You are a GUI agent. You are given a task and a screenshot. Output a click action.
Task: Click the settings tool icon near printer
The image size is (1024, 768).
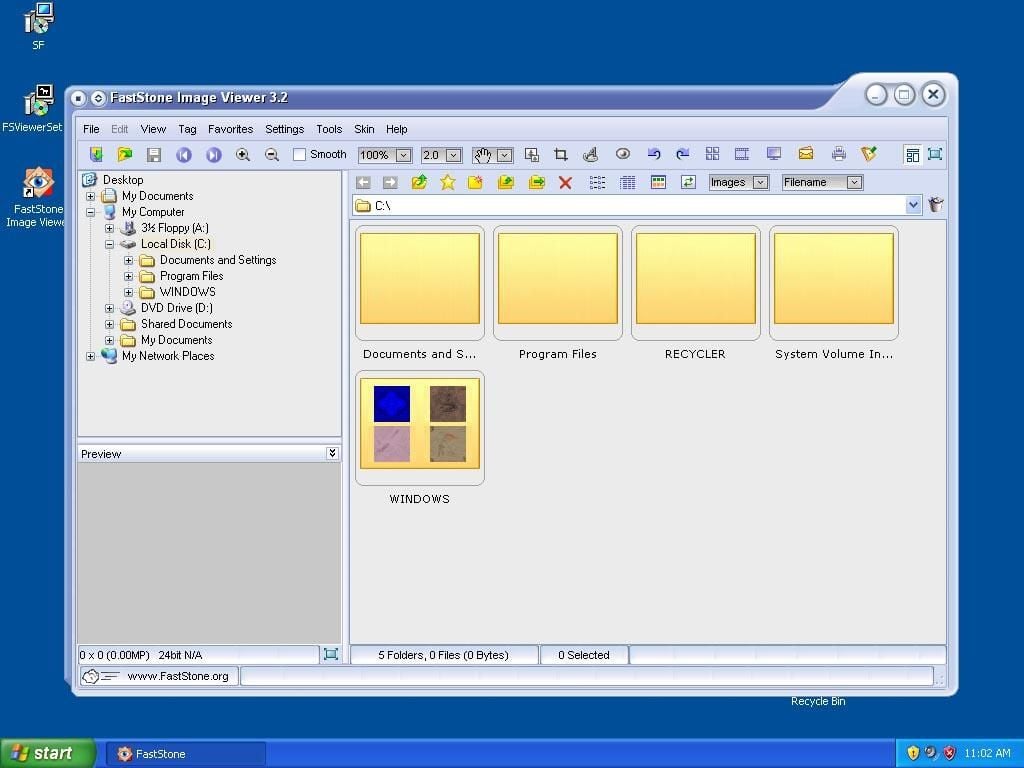[869, 154]
